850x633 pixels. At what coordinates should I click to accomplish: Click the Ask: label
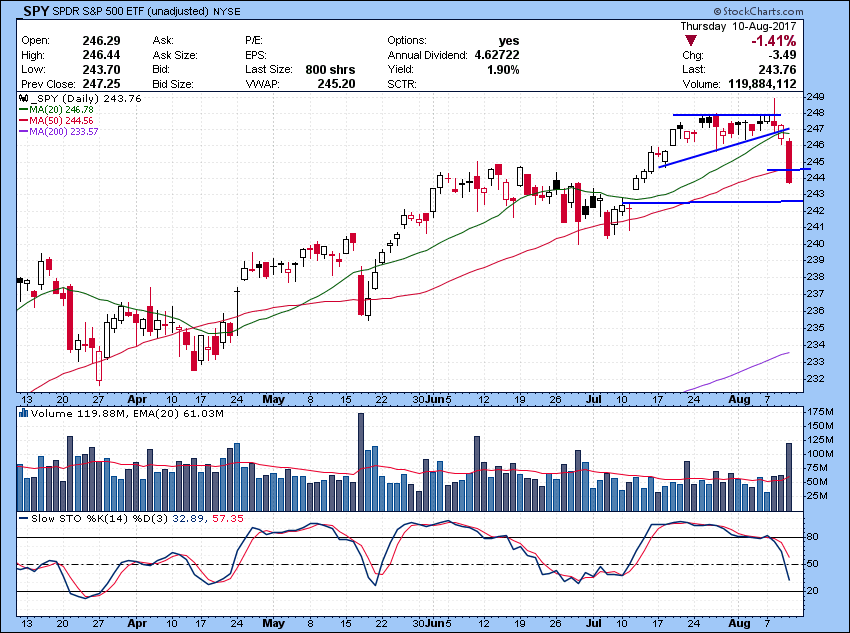(x=163, y=41)
